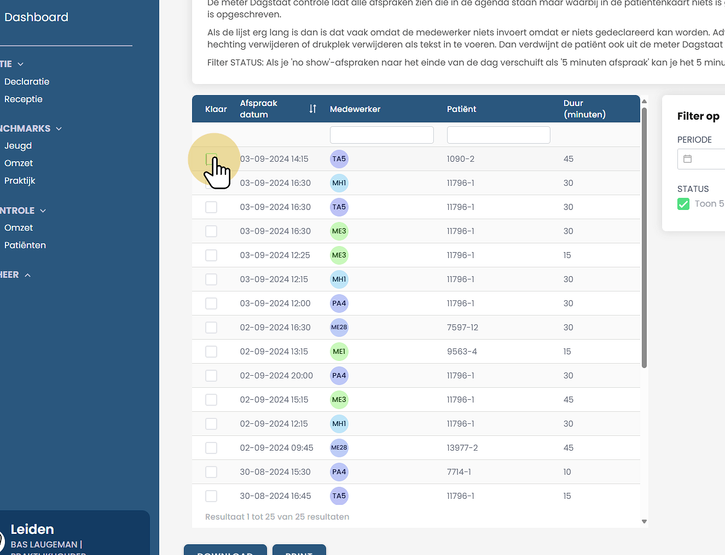Mark 02-09-2024 20:00 appointment as Klaar
The image size is (725, 555).
click(x=211, y=375)
